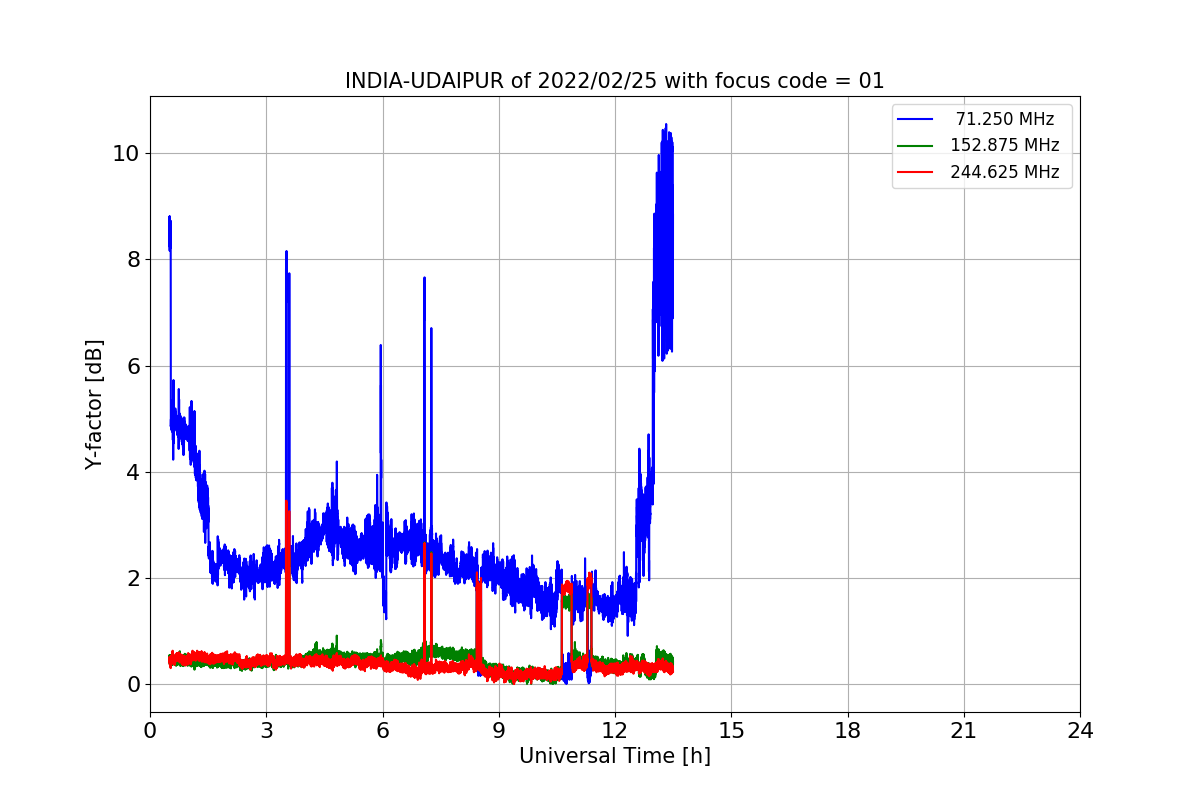Click the x-axis tick label '24'
This screenshot has width=1200, height=800.
[x=1080, y=731]
